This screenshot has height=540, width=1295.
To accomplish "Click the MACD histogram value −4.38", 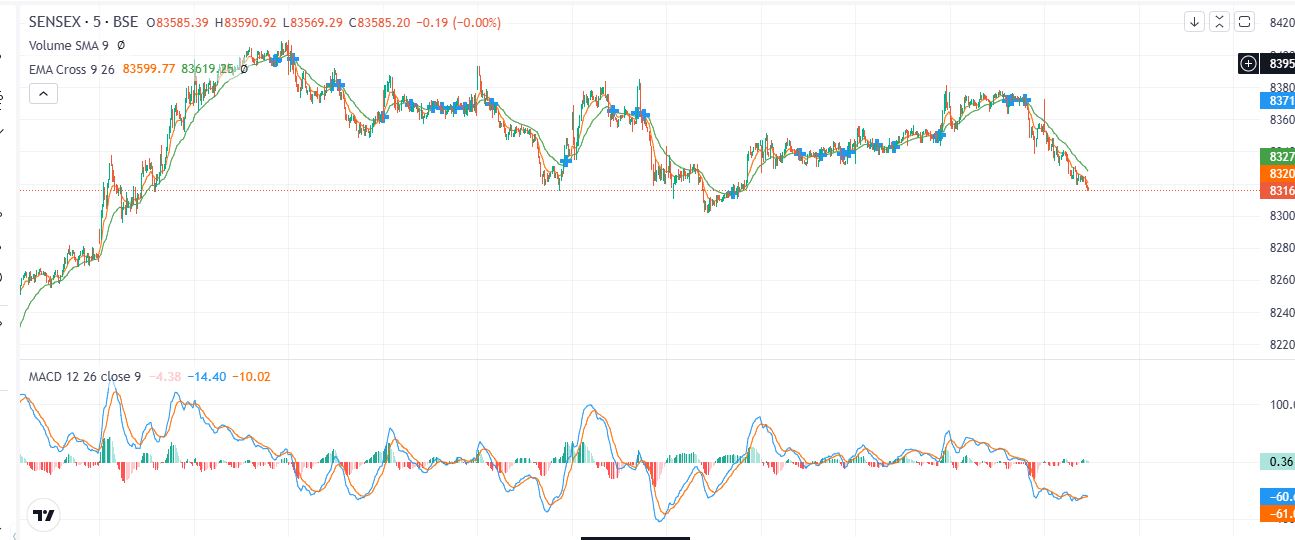I will (x=165, y=377).
